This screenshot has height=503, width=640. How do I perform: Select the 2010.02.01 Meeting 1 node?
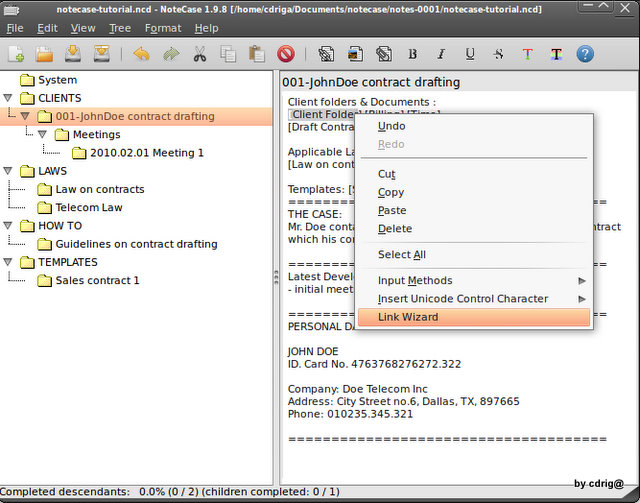click(x=147, y=153)
